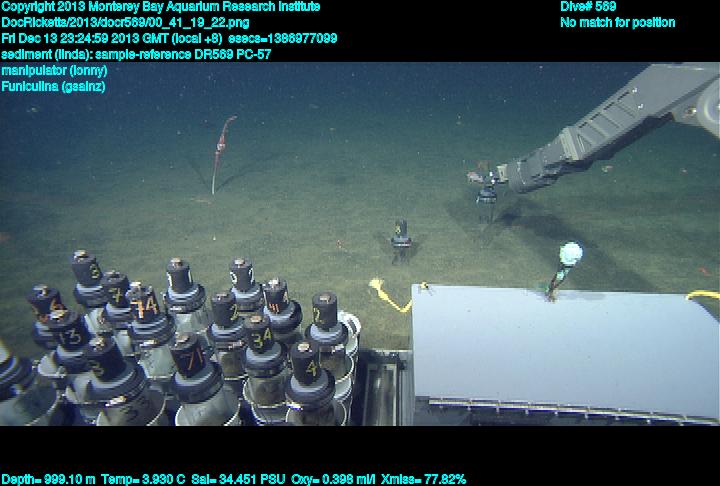
Task: Select the push core labeled 71
Action: [192, 358]
